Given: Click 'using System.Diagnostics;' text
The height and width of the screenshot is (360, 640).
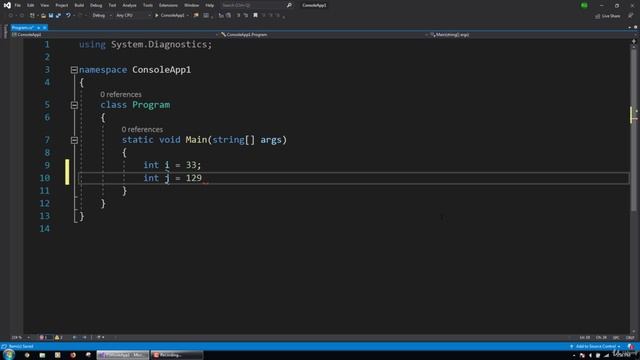Looking at the screenshot, I should (x=146, y=44).
